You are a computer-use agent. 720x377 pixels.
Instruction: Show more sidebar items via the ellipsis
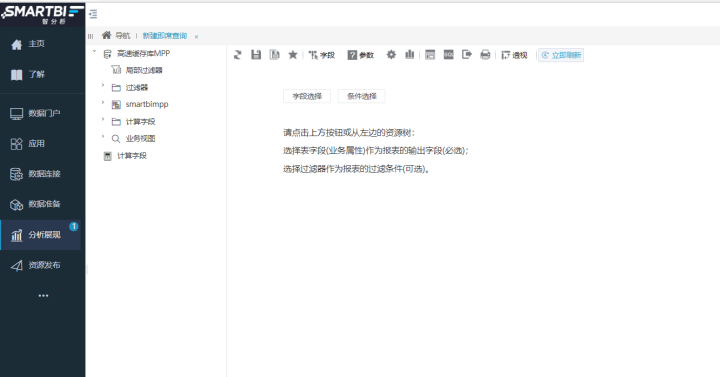43,296
